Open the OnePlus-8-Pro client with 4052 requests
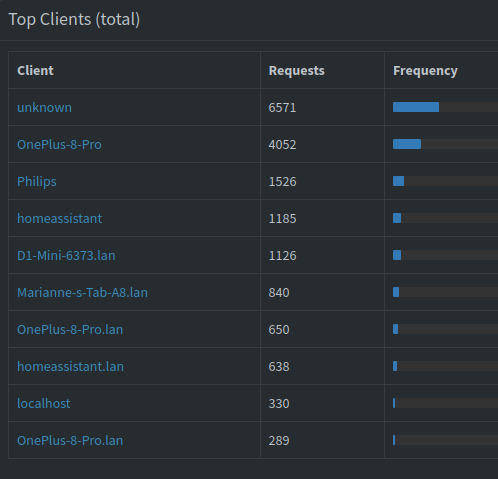Screen dimensions: 498x479 tap(59, 144)
